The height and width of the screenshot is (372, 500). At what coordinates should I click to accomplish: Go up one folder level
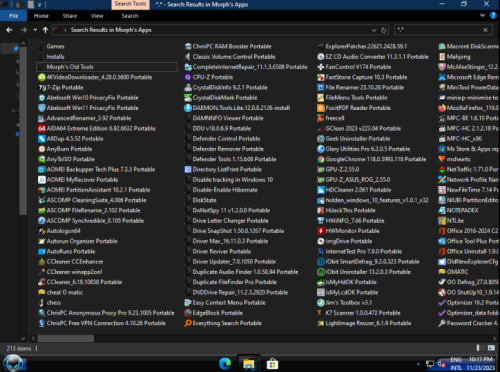coord(45,30)
